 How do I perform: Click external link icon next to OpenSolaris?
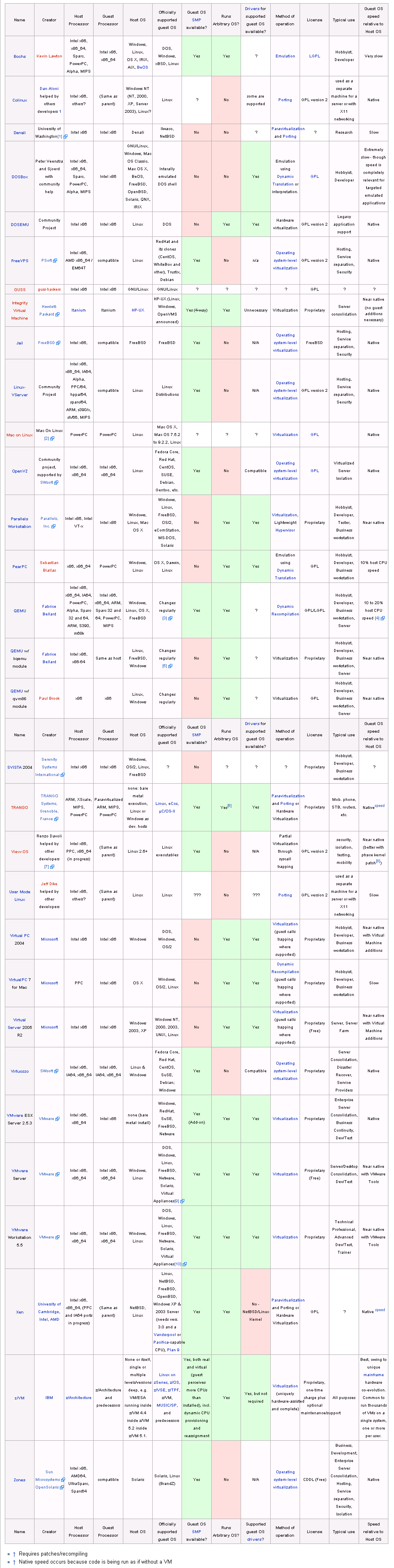pos(61,1487)
